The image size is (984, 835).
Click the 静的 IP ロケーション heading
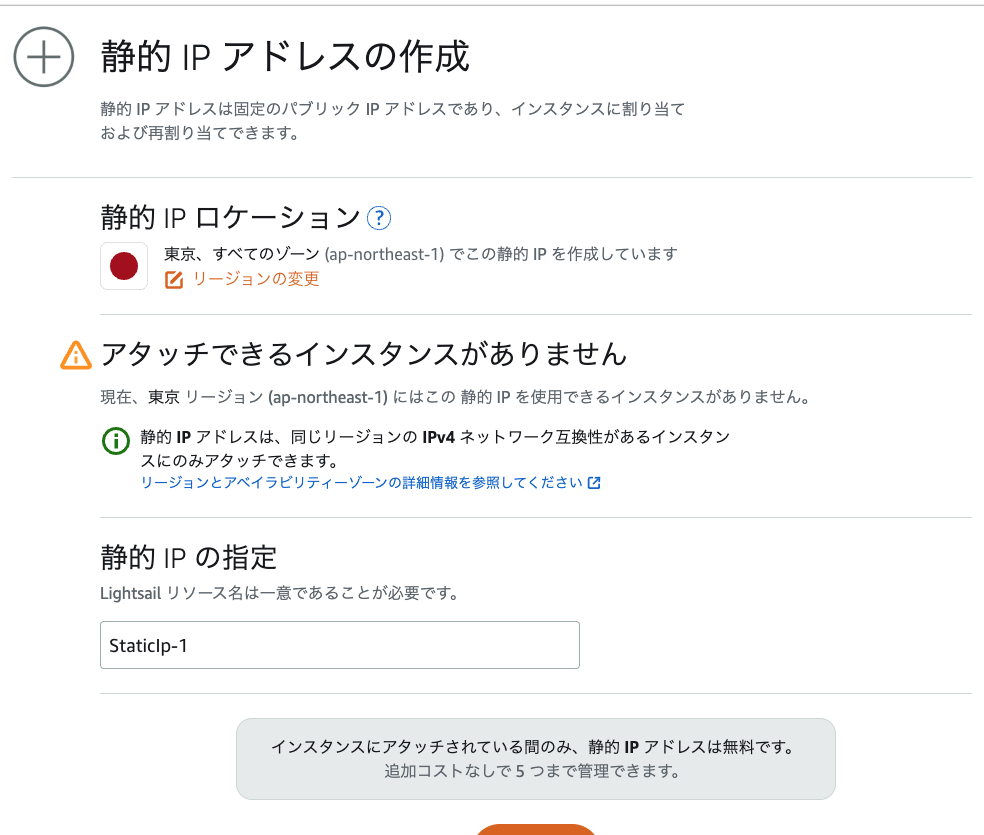(230, 218)
